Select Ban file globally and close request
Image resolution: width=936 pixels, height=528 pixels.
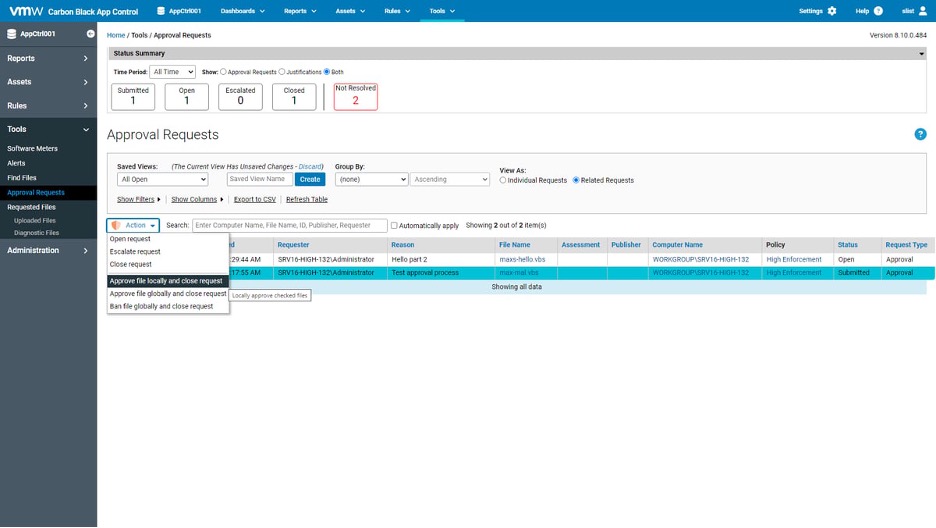tap(168, 306)
